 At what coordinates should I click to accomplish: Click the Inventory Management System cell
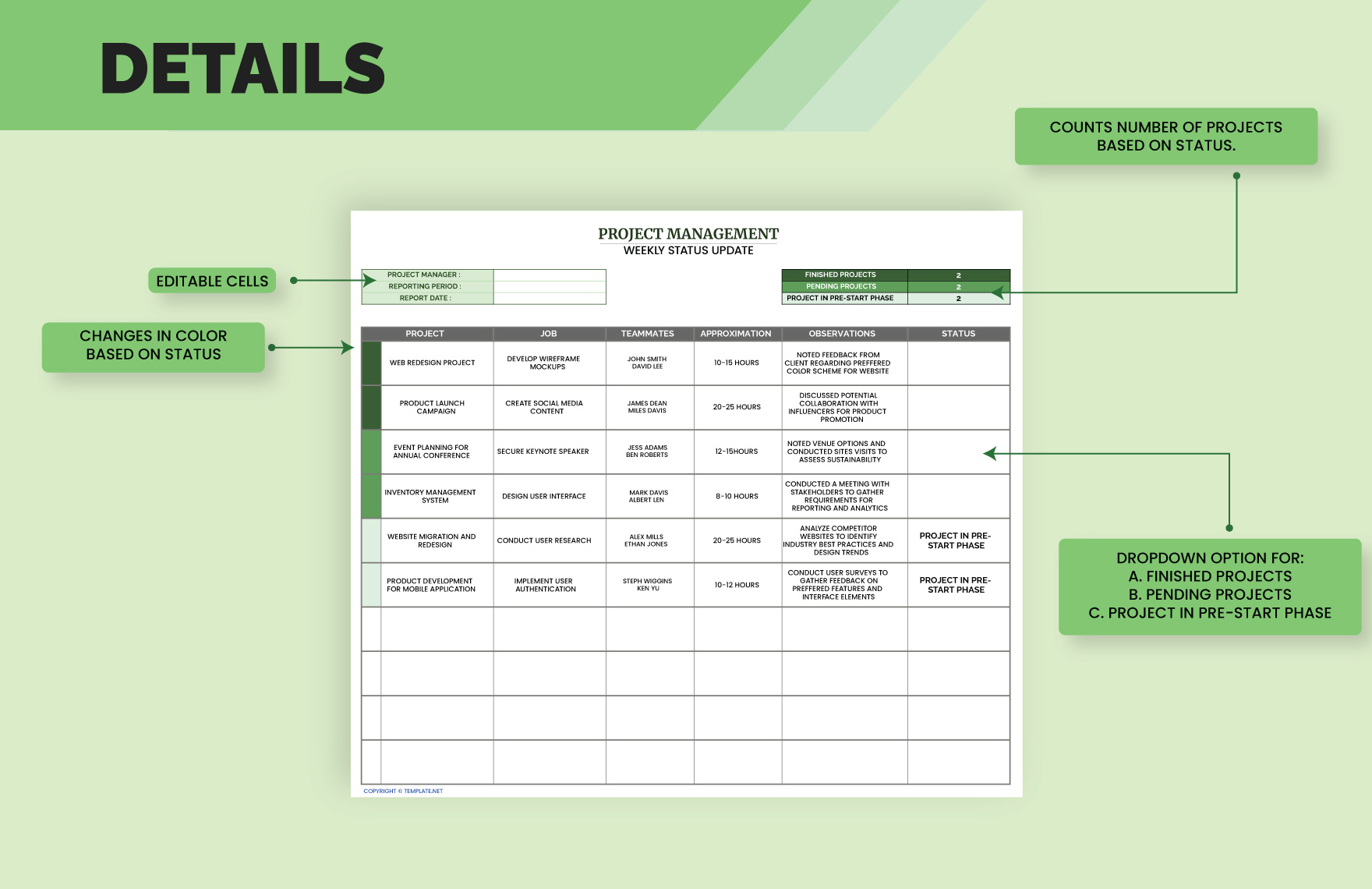(437, 497)
